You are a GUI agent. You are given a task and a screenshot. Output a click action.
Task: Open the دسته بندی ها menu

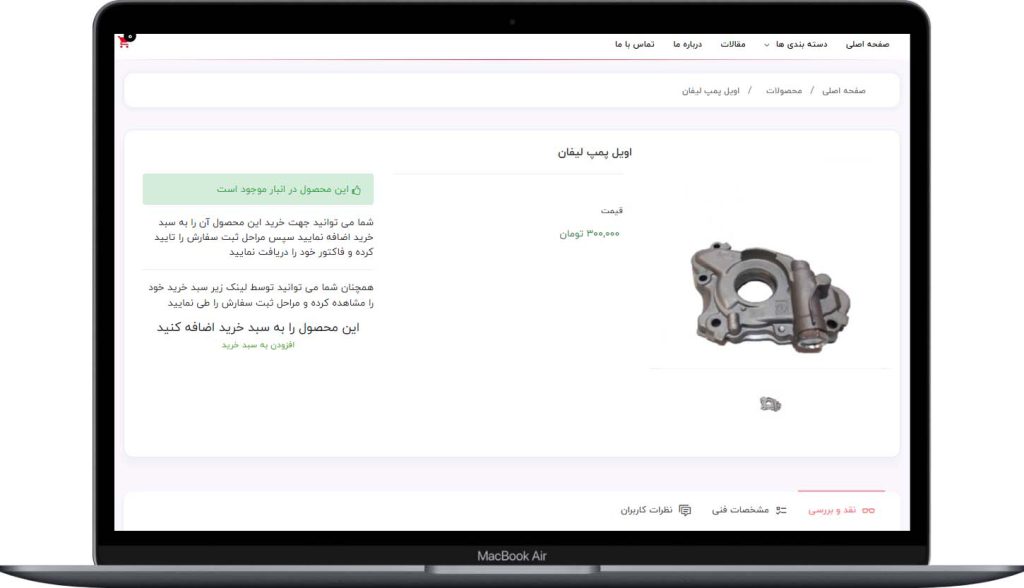[x=801, y=44]
